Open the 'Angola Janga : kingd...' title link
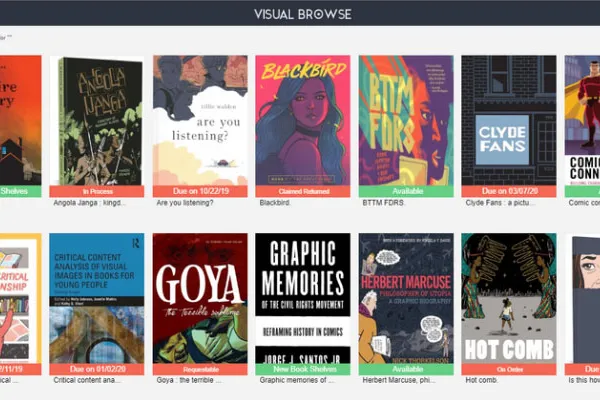 coord(89,203)
